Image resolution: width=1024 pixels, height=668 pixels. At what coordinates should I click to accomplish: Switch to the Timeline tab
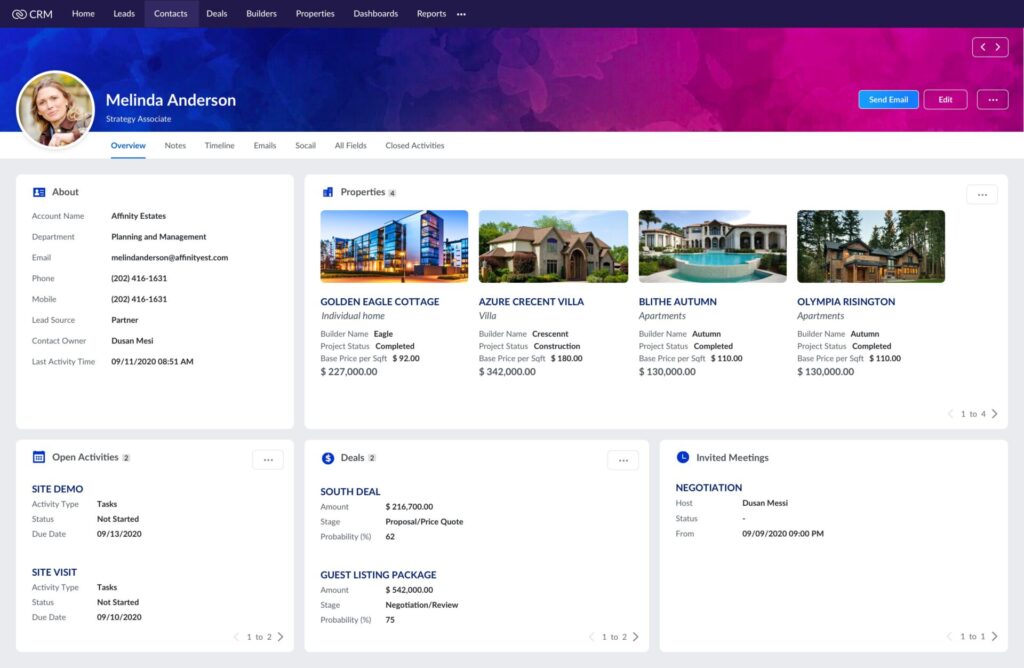pos(219,145)
